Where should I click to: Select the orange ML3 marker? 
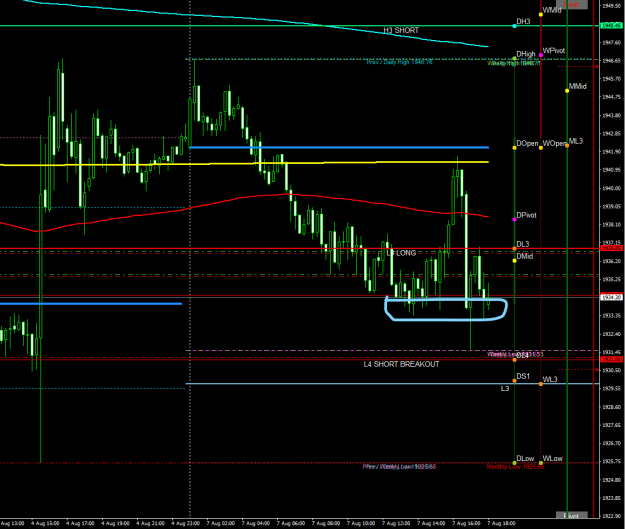click(x=567, y=146)
